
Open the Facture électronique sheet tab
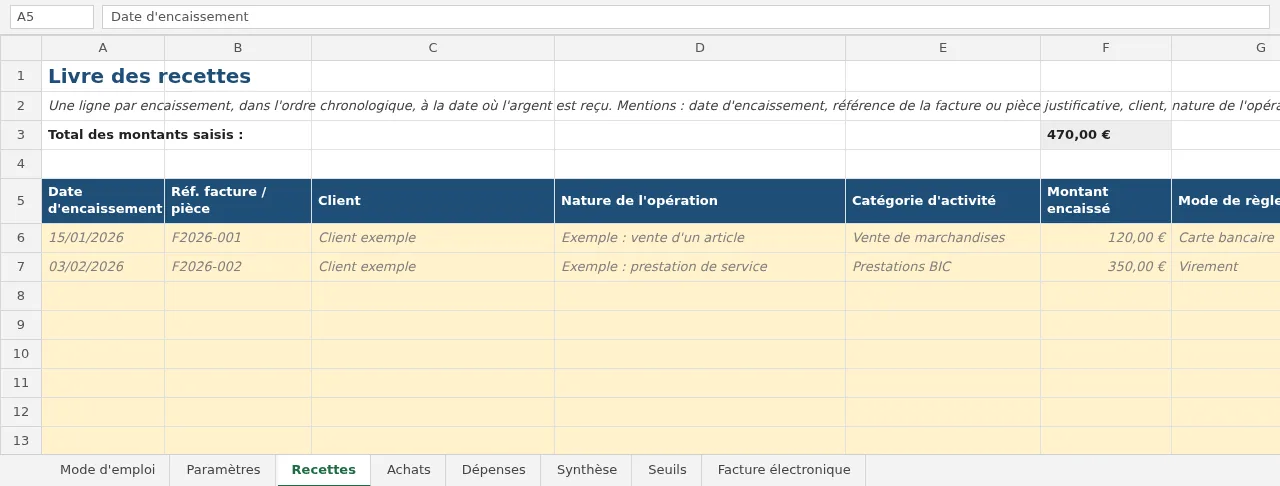(x=783, y=470)
